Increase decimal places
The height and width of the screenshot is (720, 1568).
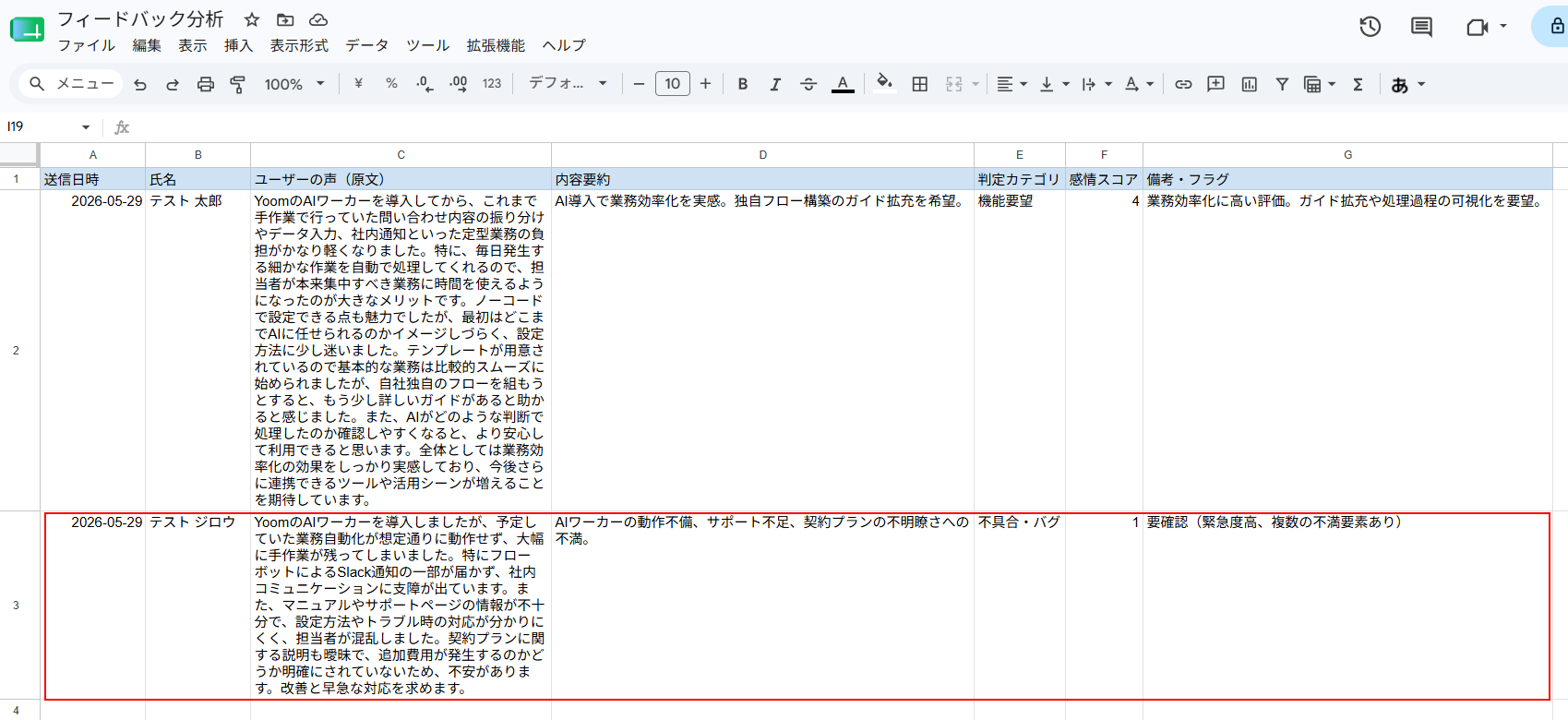(459, 84)
